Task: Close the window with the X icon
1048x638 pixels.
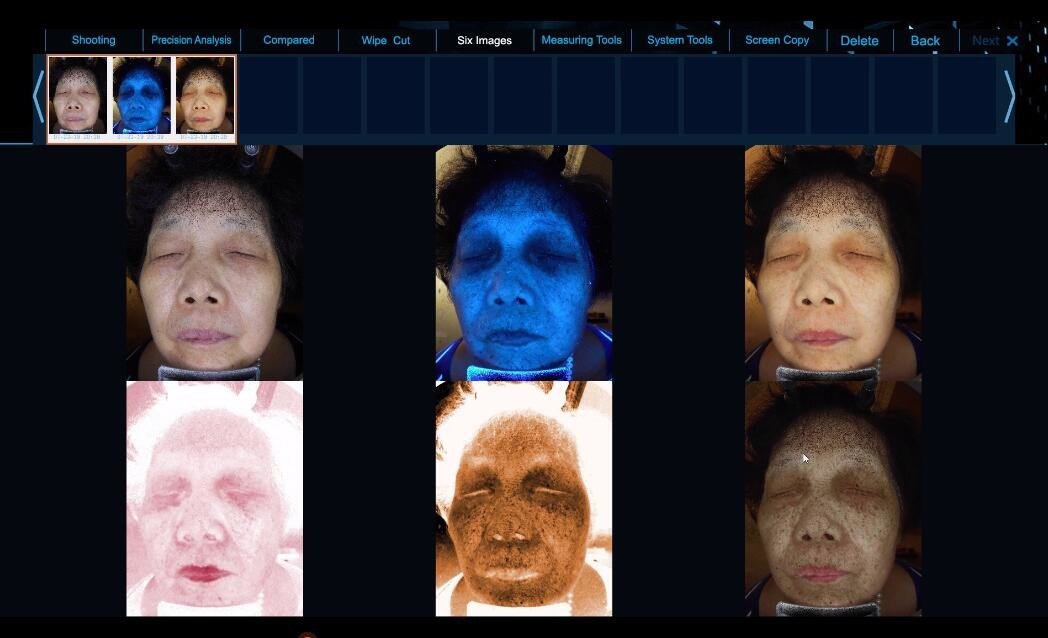Action: pos(1012,41)
